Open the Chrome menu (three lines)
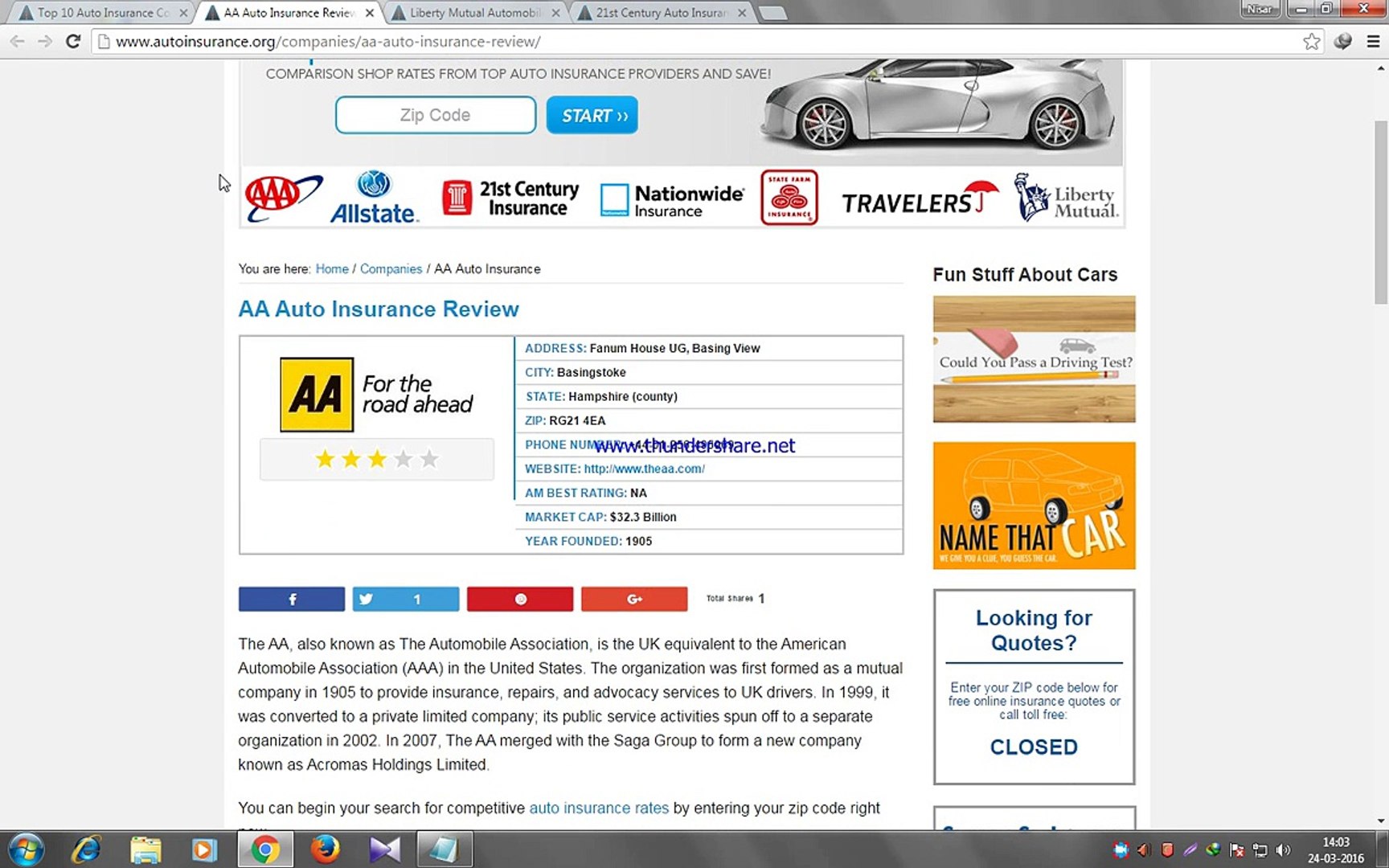 [x=1373, y=41]
